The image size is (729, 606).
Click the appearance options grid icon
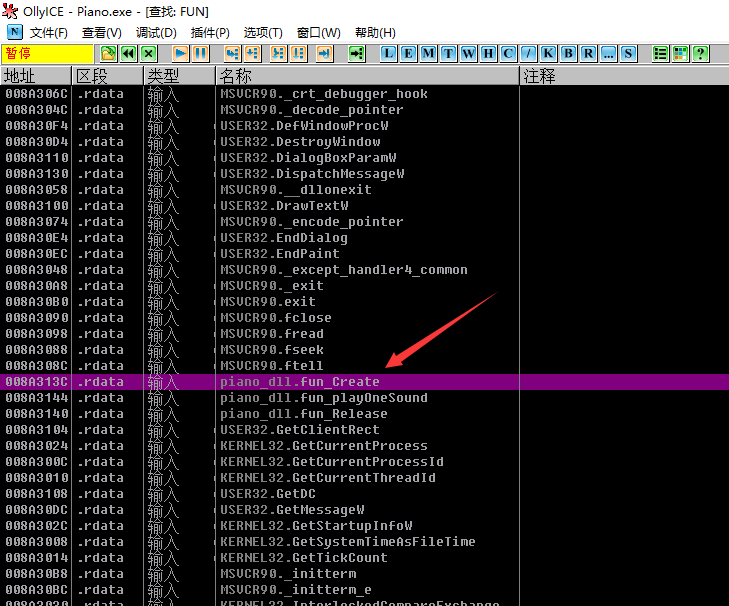[x=680, y=53]
